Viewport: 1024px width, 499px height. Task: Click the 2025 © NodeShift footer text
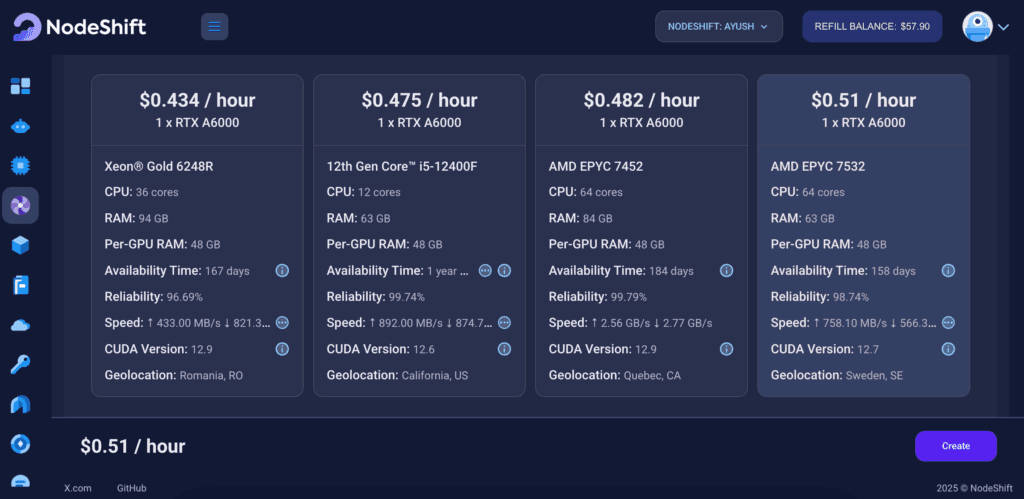click(x=972, y=488)
